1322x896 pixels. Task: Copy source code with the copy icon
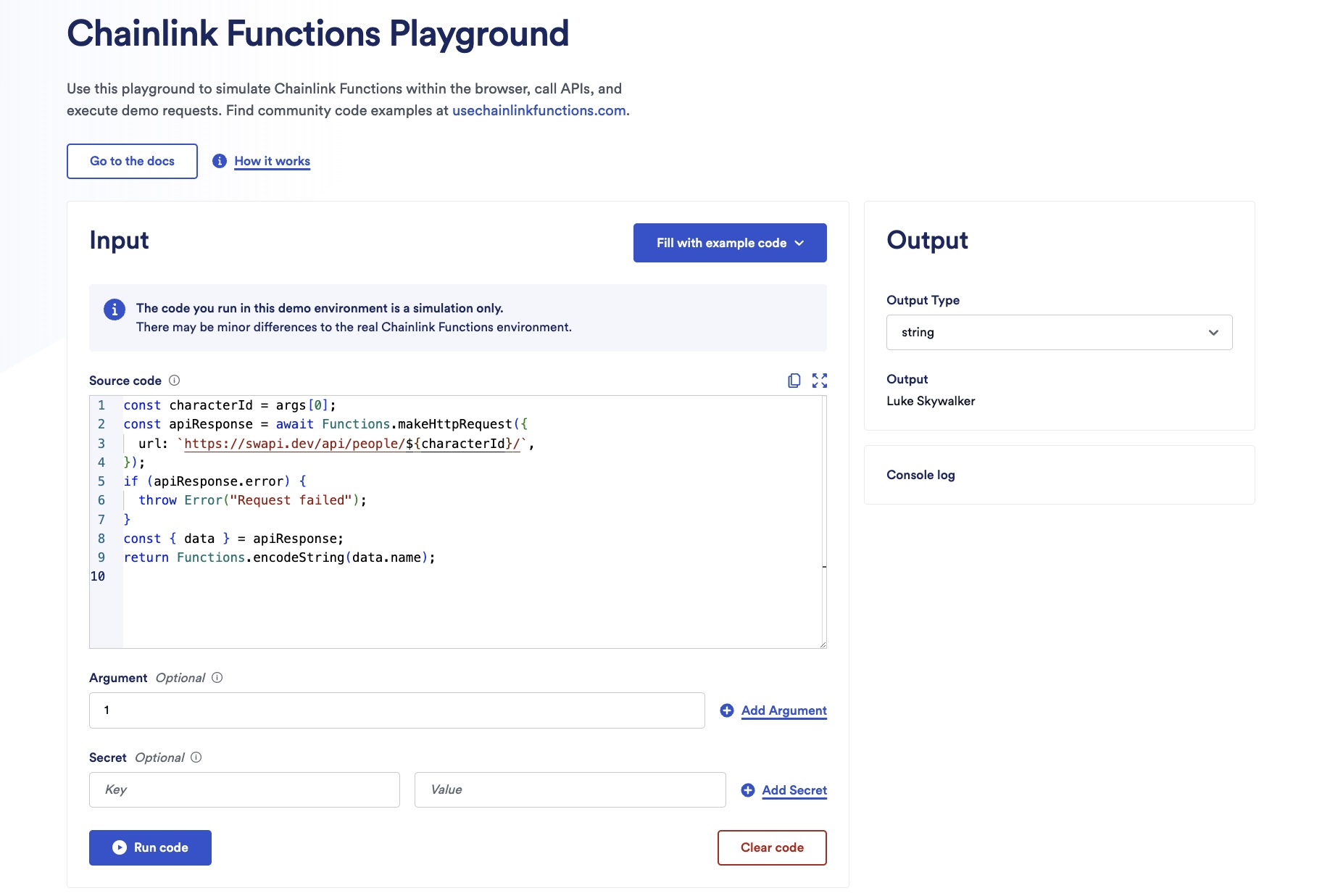point(794,381)
